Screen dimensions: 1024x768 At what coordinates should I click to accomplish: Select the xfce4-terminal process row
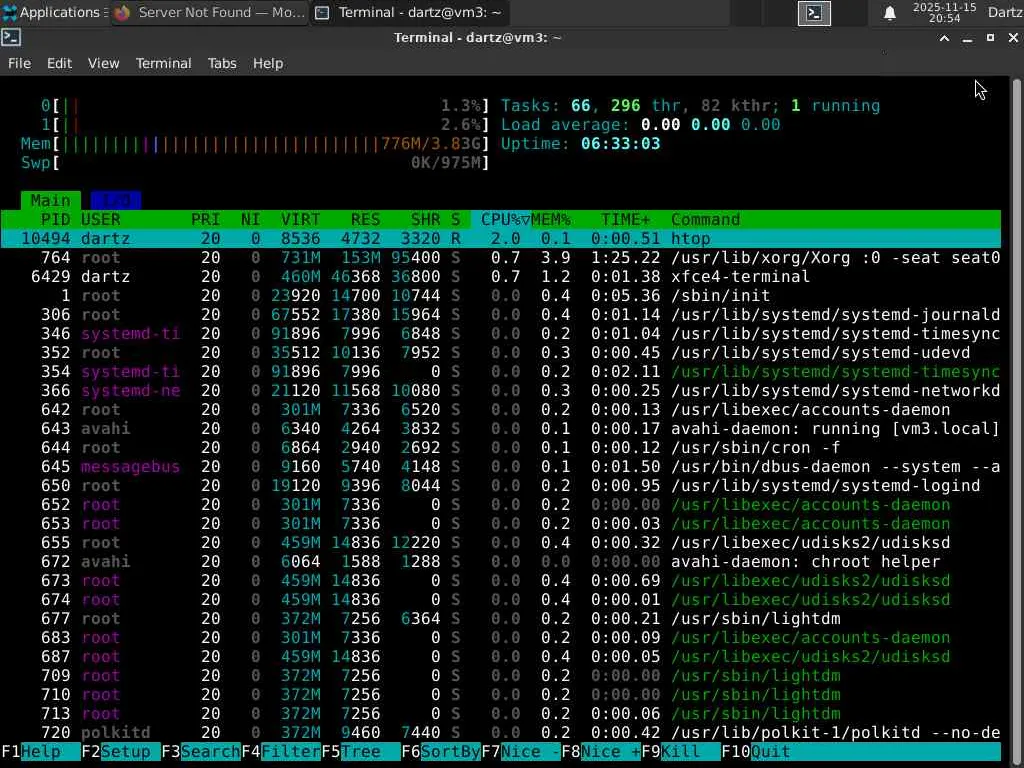tap(501, 276)
